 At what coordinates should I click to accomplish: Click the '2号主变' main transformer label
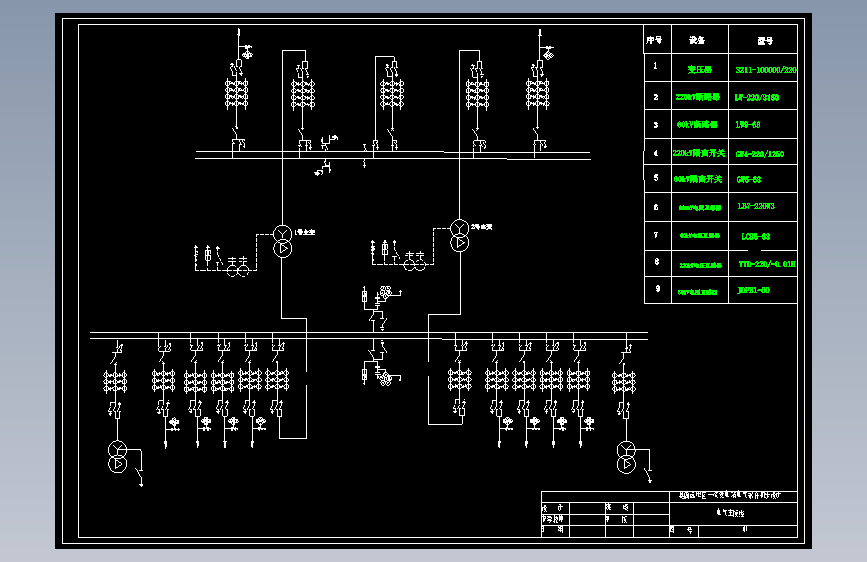click(x=481, y=227)
